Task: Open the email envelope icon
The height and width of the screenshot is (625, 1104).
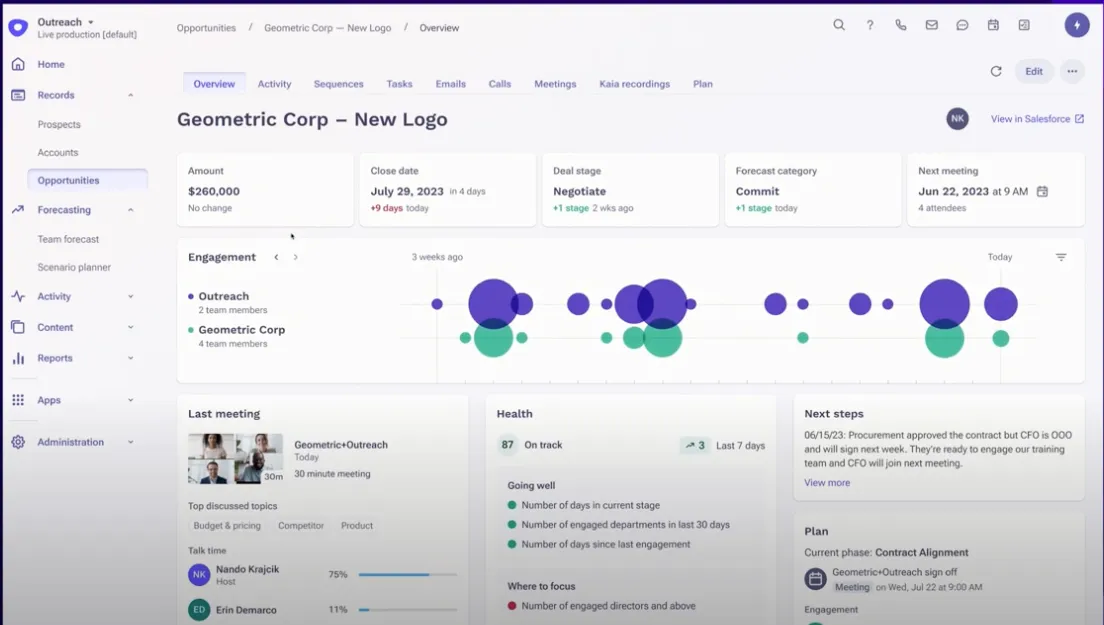Action: click(932, 25)
